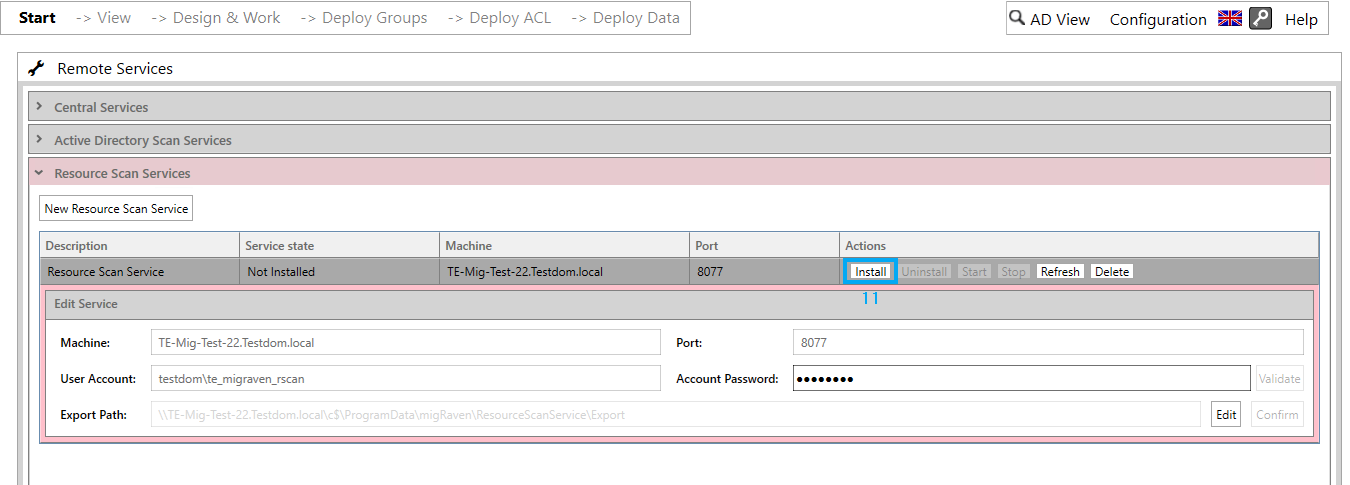Screen dimensions: 1350x485
Task: Click Edit next to Export Path
Action: click(1226, 414)
